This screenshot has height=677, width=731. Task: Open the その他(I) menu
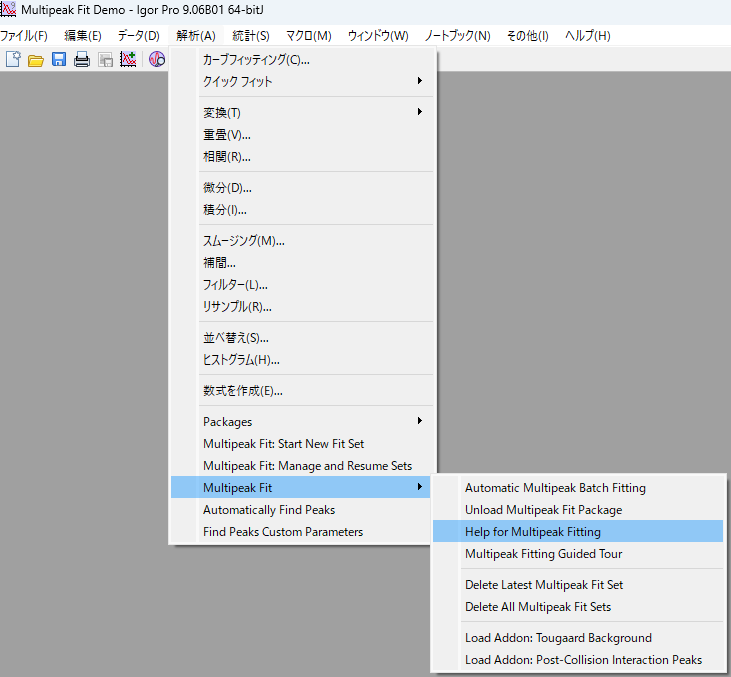[528, 36]
